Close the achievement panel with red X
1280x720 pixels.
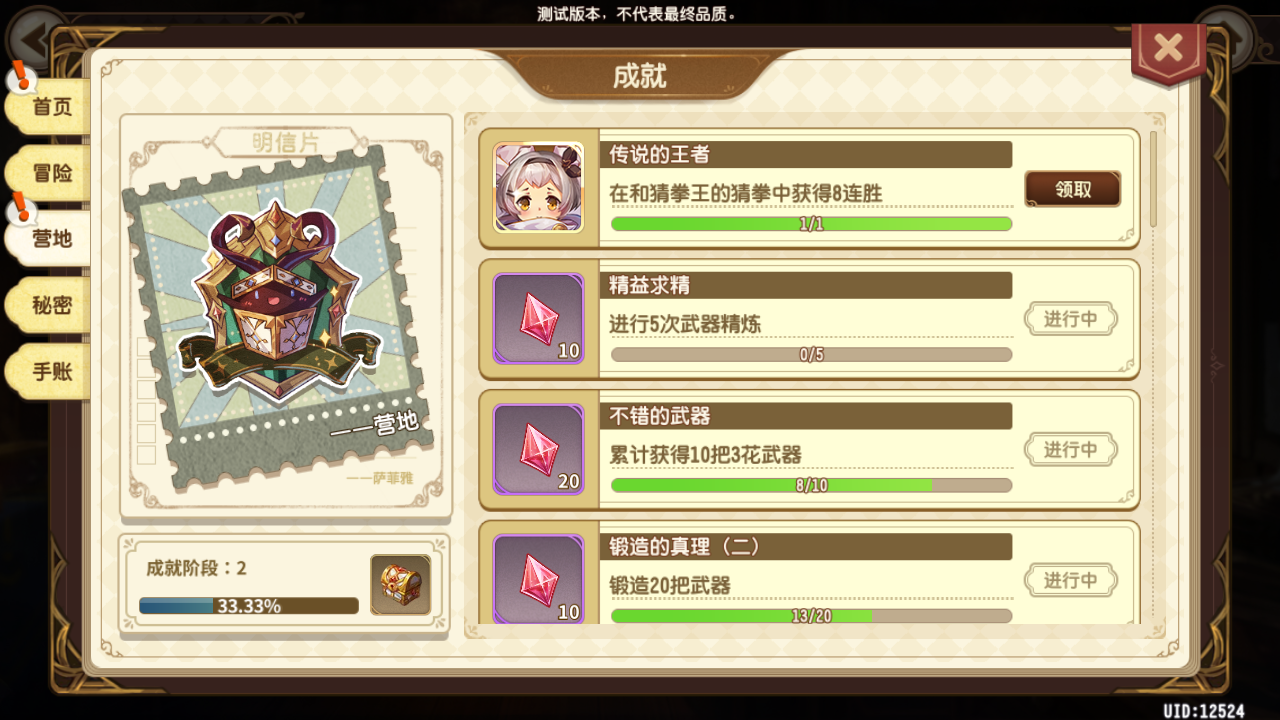pos(1168,49)
